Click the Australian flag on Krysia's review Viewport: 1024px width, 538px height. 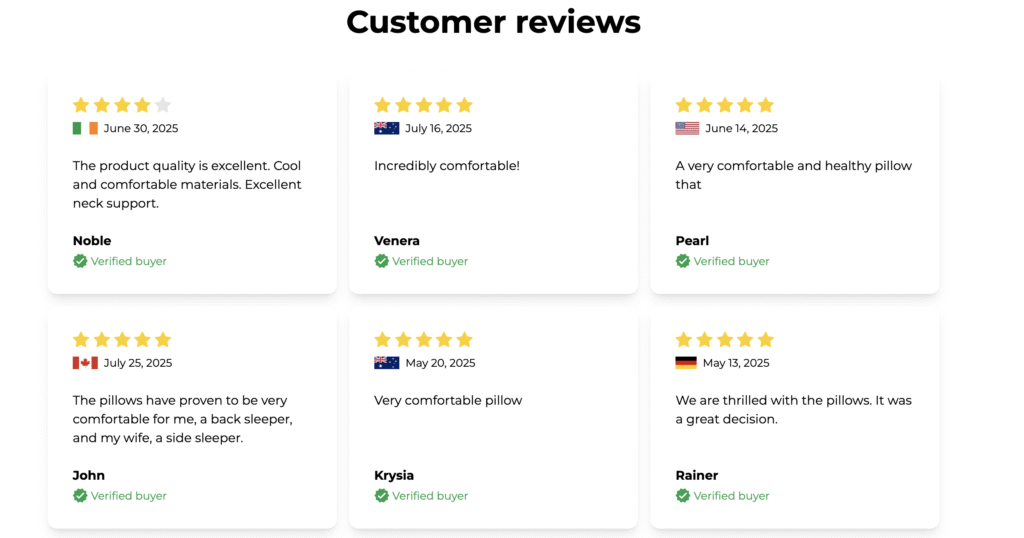pos(386,363)
